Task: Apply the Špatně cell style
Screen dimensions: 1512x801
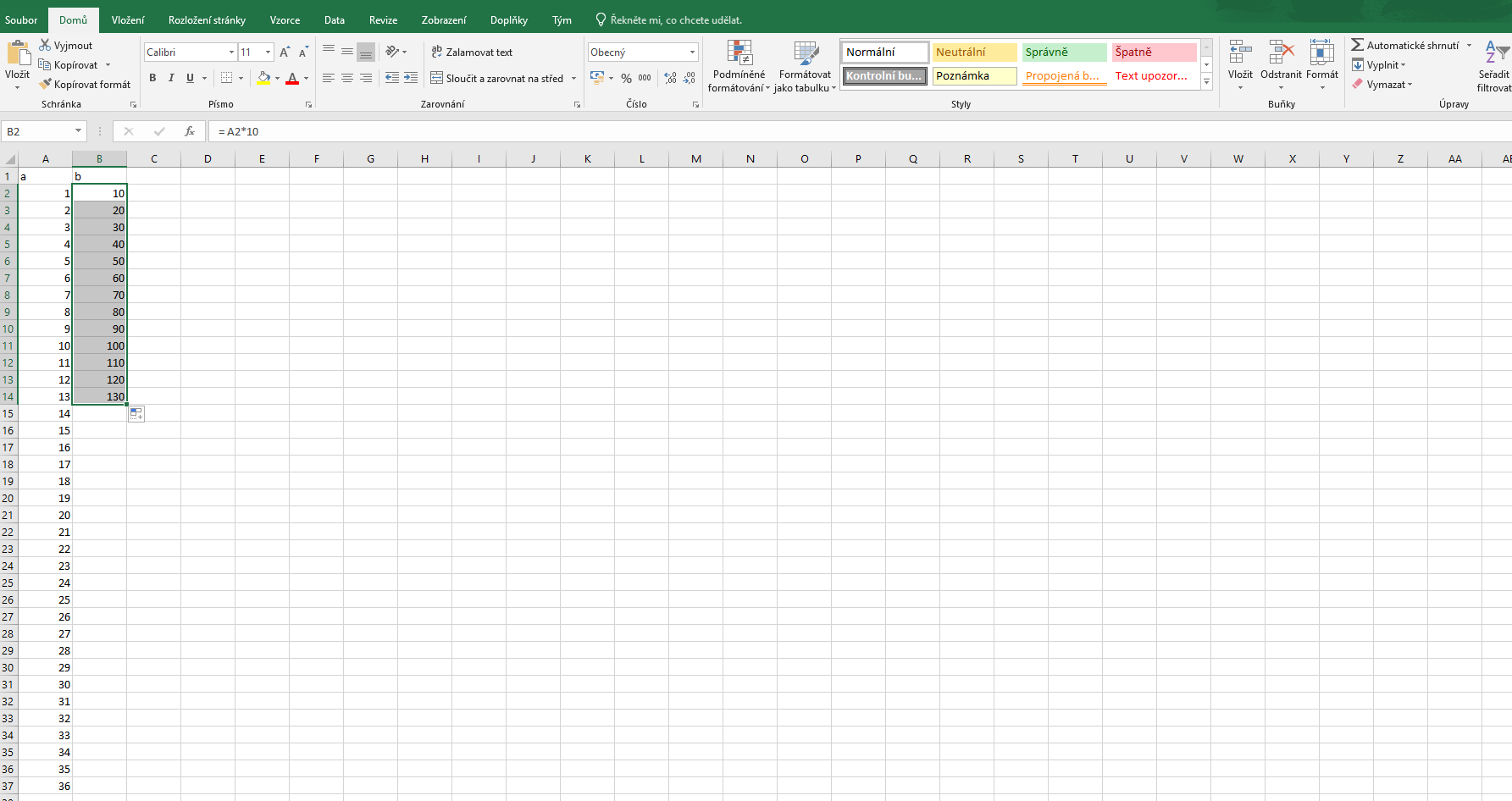Action: click(1153, 52)
